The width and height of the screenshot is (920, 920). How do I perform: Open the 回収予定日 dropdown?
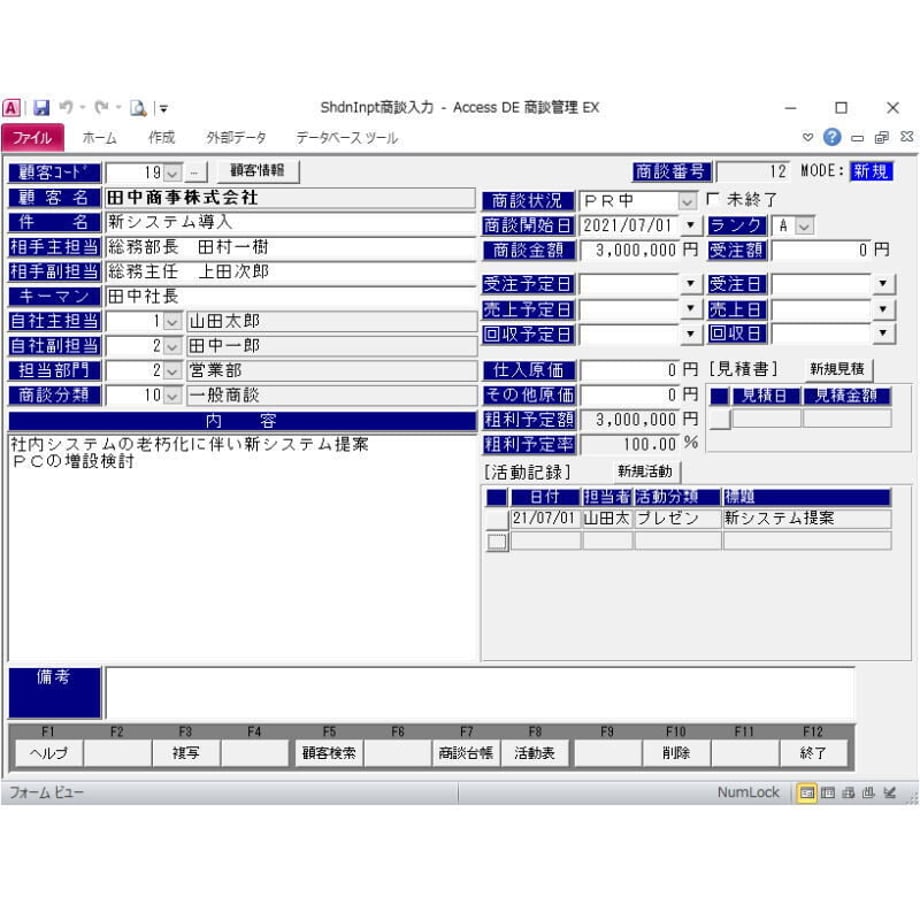(691, 334)
